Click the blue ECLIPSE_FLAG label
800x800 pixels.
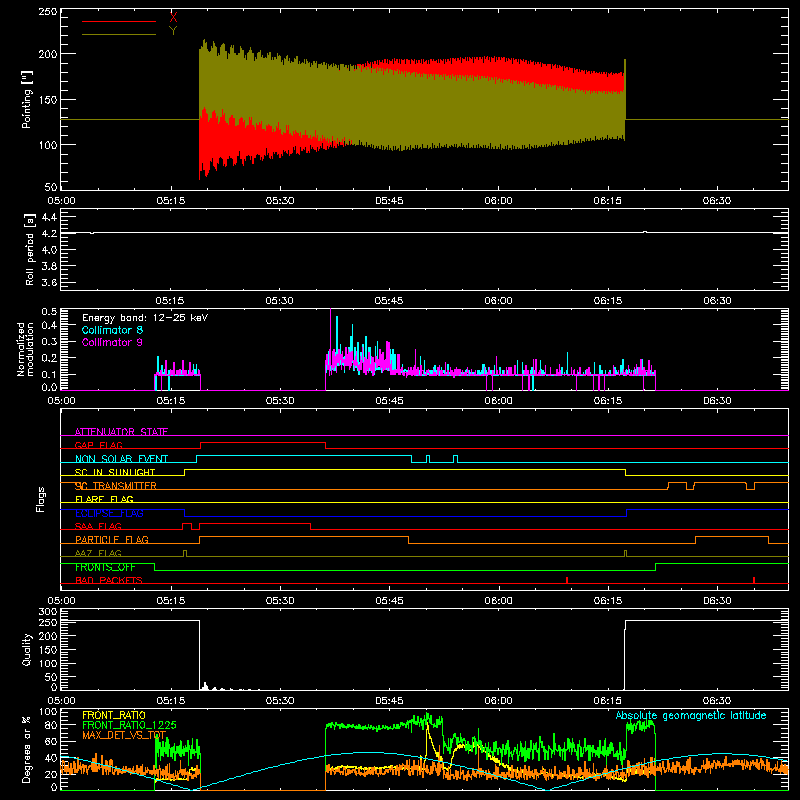pos(109,513)
